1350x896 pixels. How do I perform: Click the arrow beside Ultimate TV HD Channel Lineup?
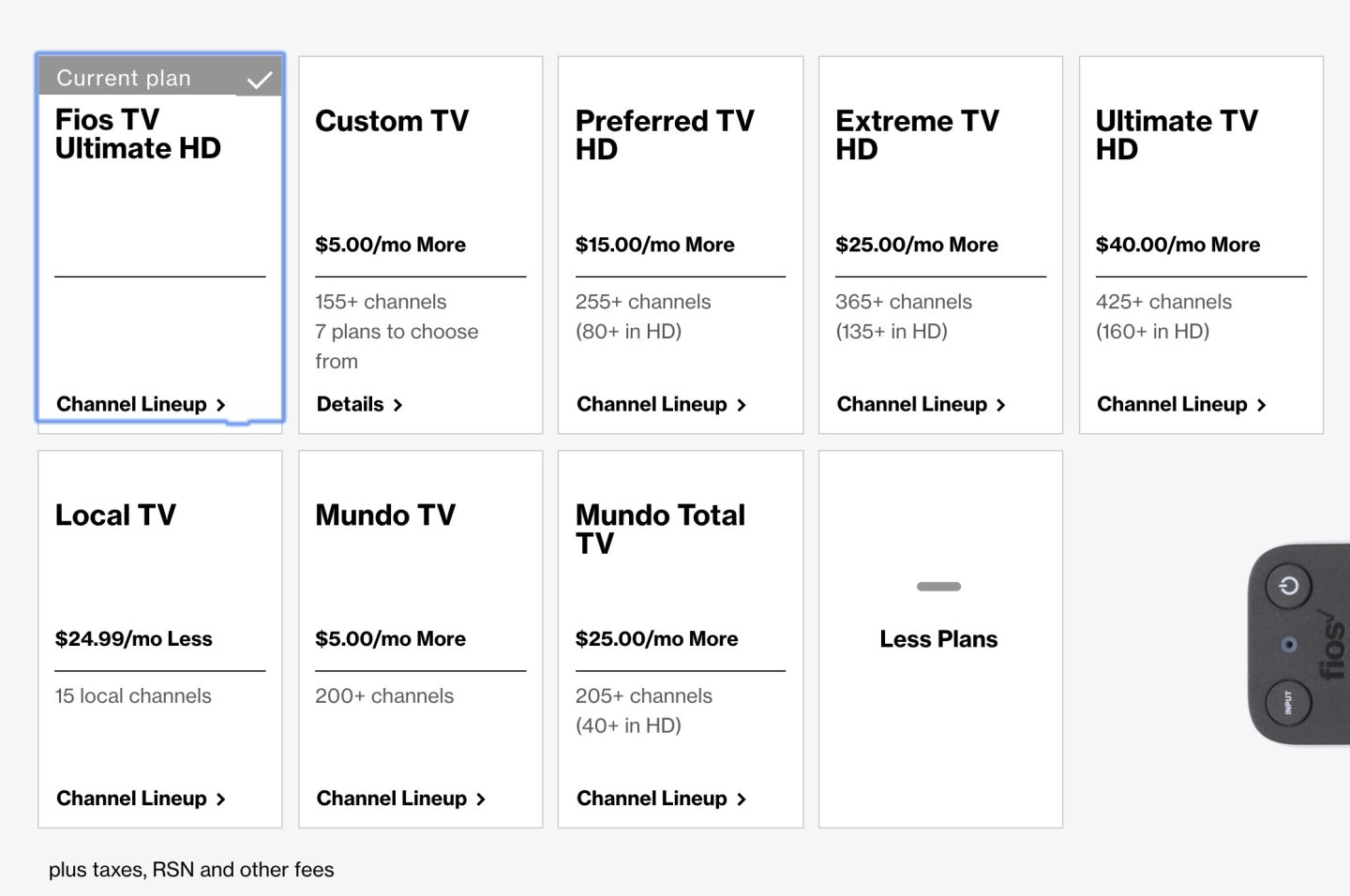click(1261, 404)
